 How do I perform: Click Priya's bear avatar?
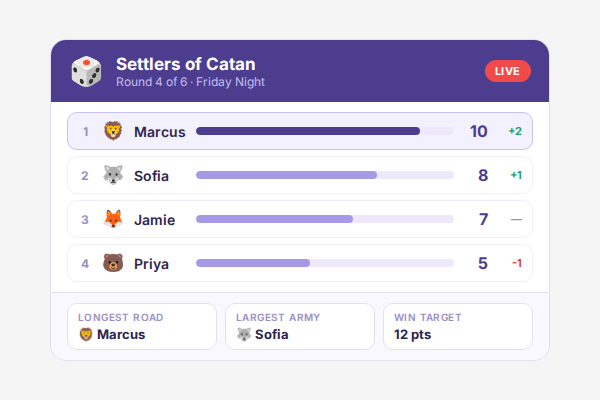click(x=113, y=263)
